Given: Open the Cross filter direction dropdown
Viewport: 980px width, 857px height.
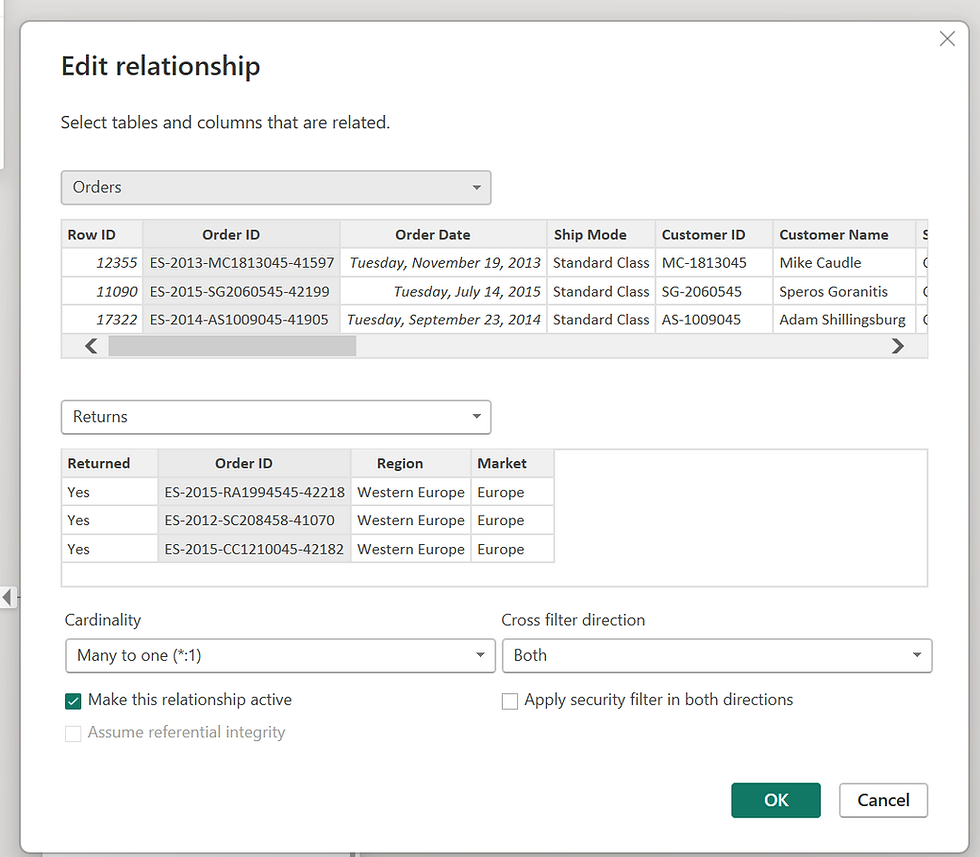Looking at the screenshot, I should [x=717, y=656].
